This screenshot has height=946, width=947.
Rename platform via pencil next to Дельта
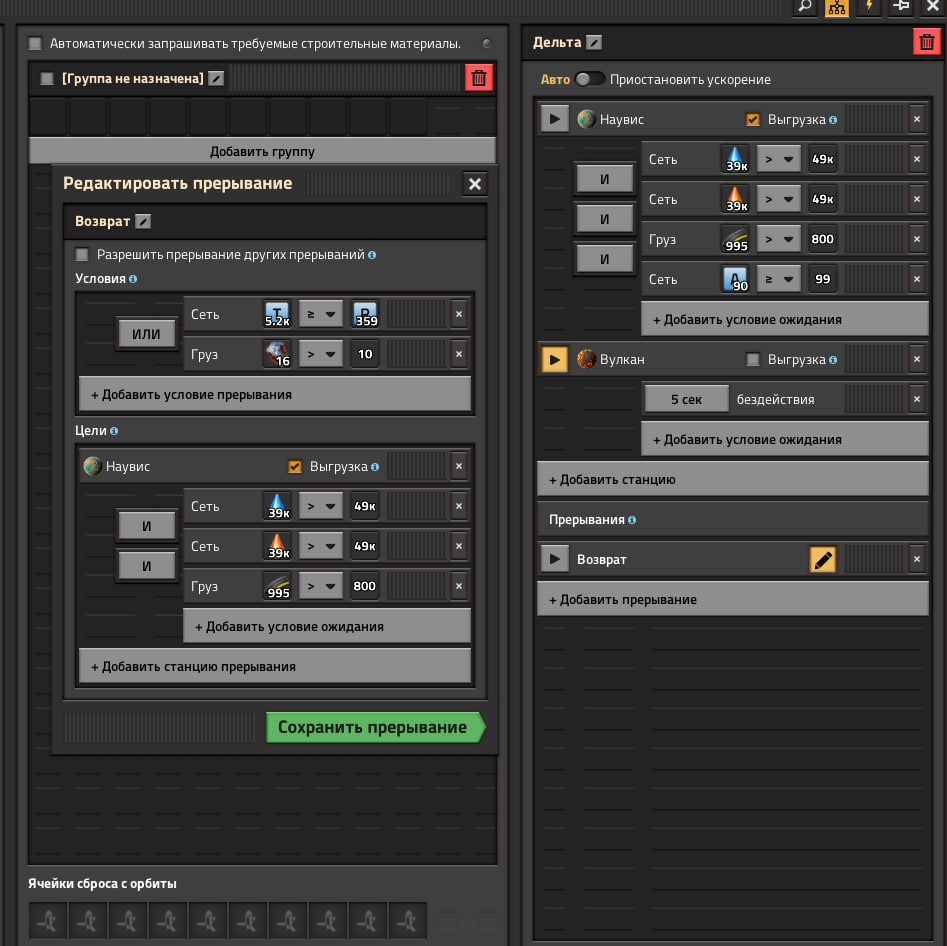click(x=594, y=42)
